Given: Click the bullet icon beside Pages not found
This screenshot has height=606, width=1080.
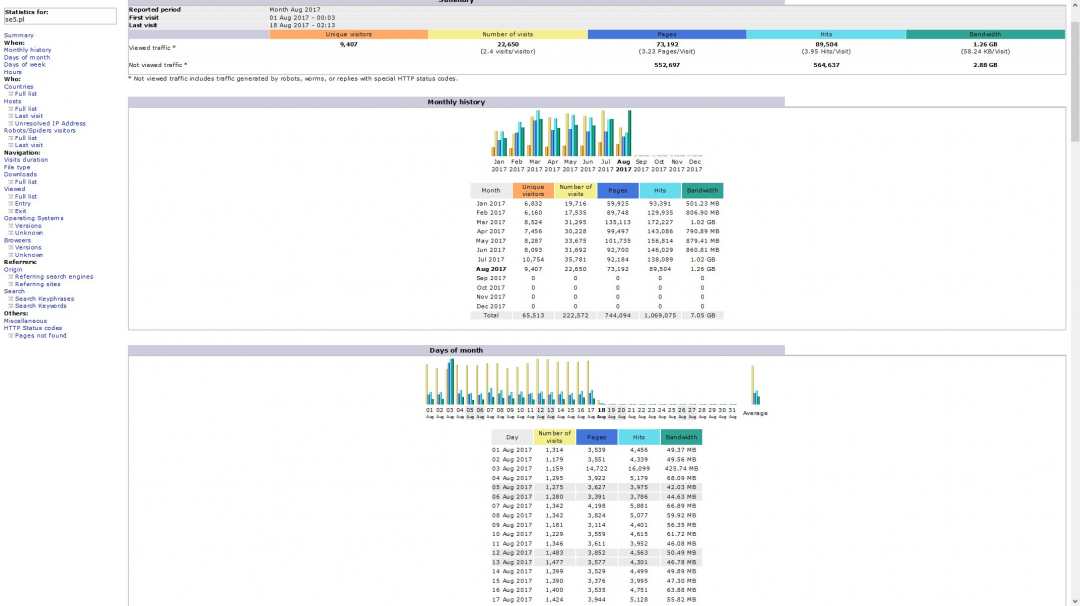Looking at the screenshot, I should pyautogui.click(x=11, y=336).
